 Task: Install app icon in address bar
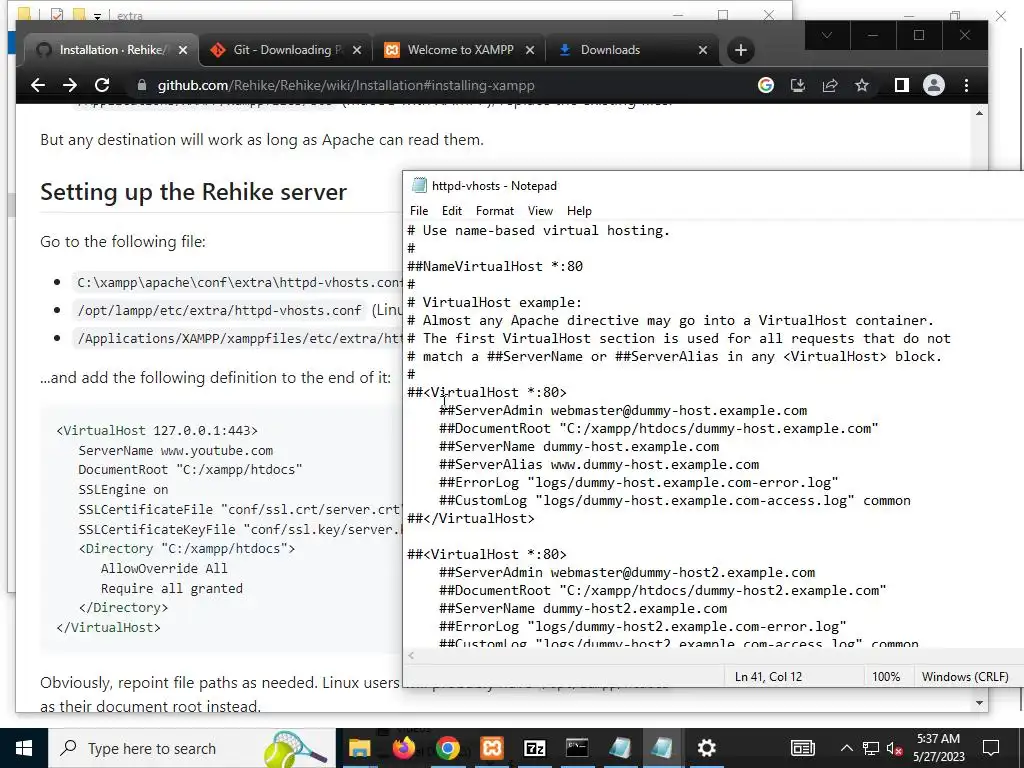797,85
